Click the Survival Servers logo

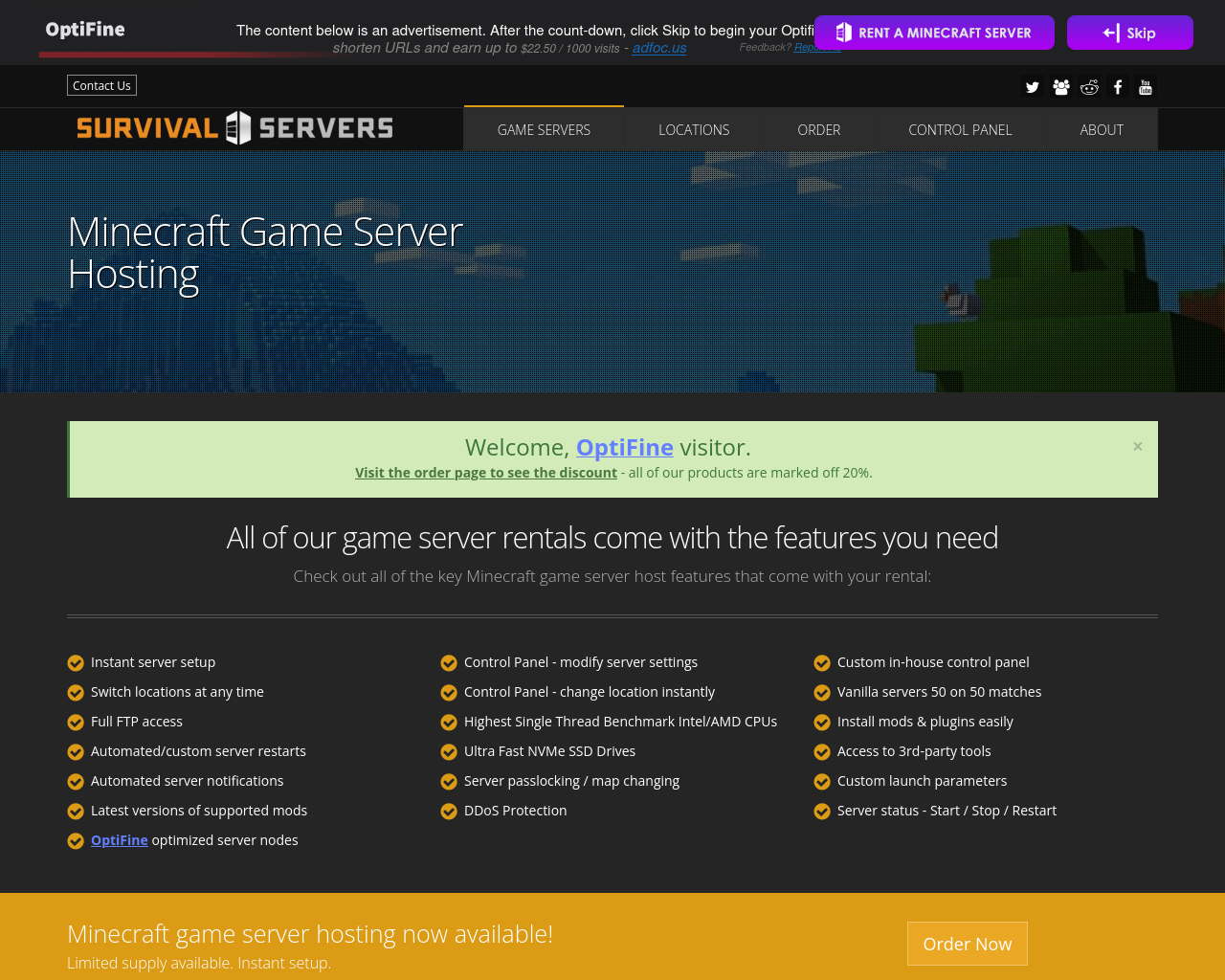pos(234,128)
